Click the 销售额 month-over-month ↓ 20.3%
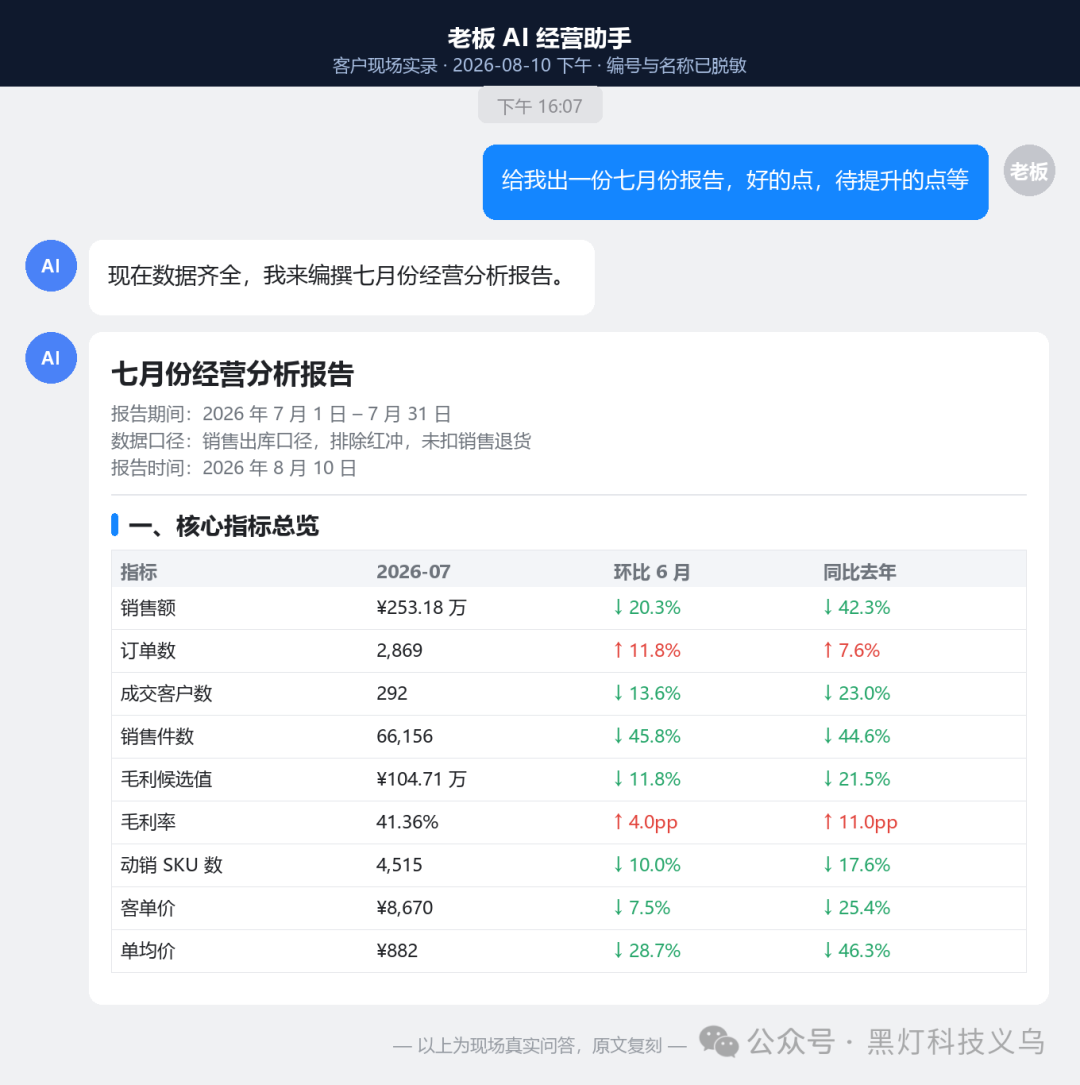Viewport: 1080px width, 1085px height. point(647,608)
